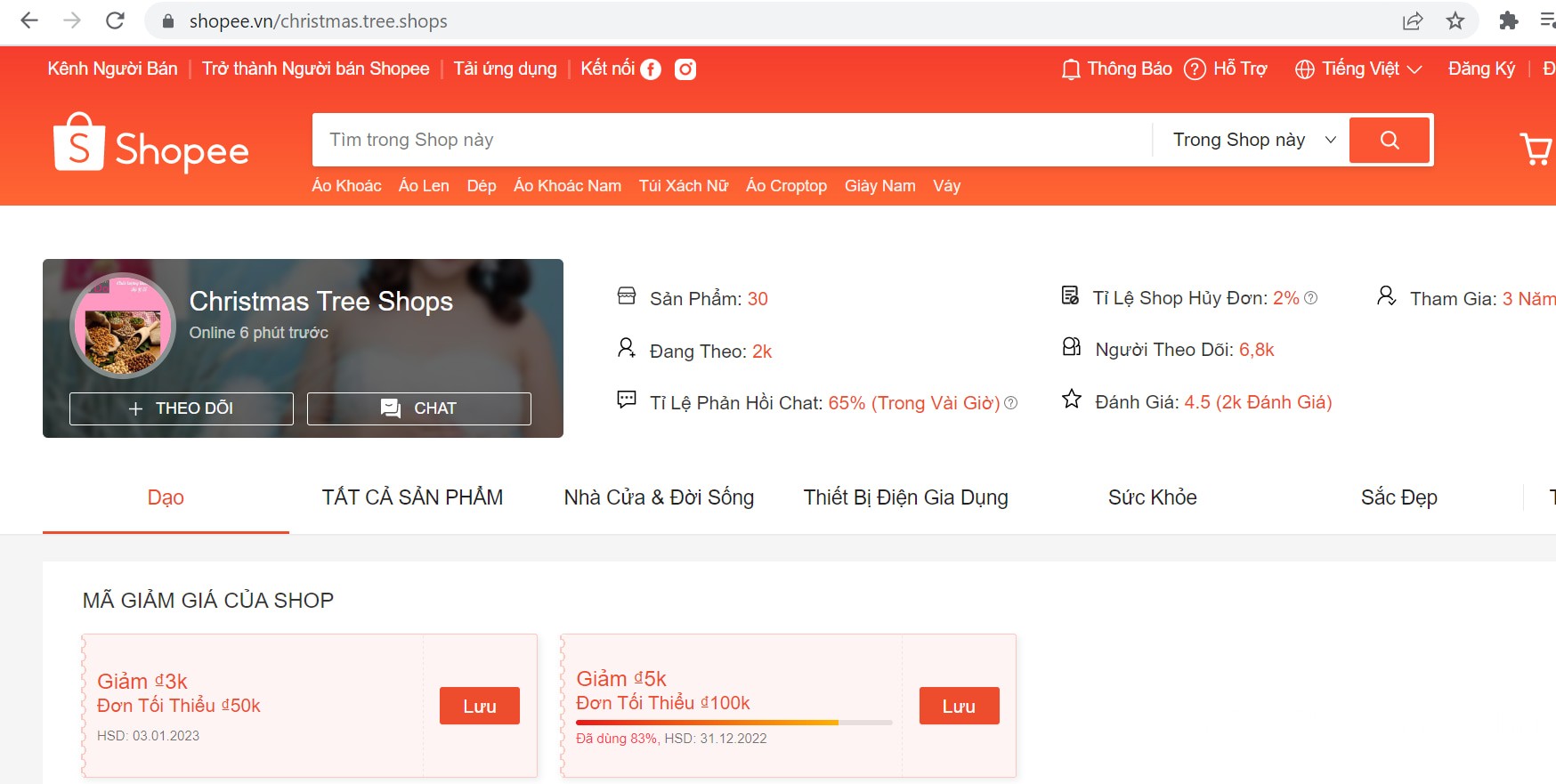Open the Sức Khỏe category tab
This screenshot has width=1556, height=784.
pyautogui.click(x=1152, y=497)
